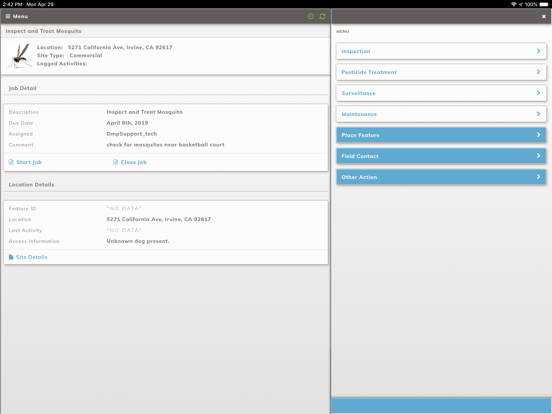Click the mosquito image thumbnail
552x414 pixels.
[x=19, y=56]
